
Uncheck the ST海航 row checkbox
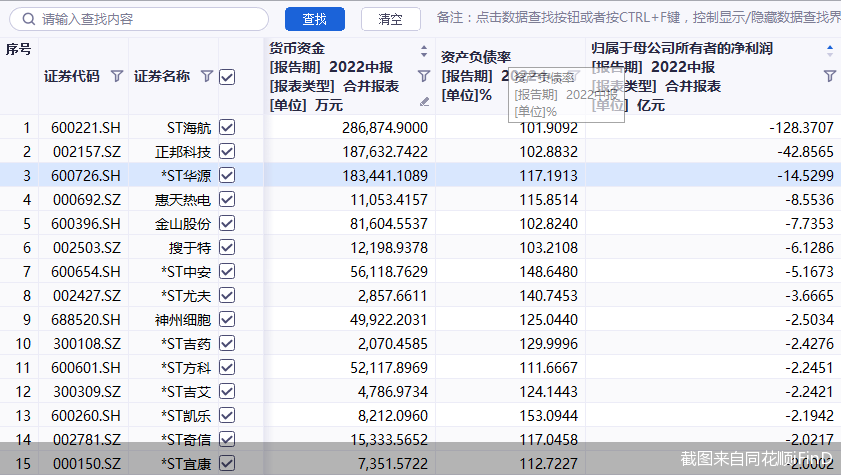click(227, 128)
